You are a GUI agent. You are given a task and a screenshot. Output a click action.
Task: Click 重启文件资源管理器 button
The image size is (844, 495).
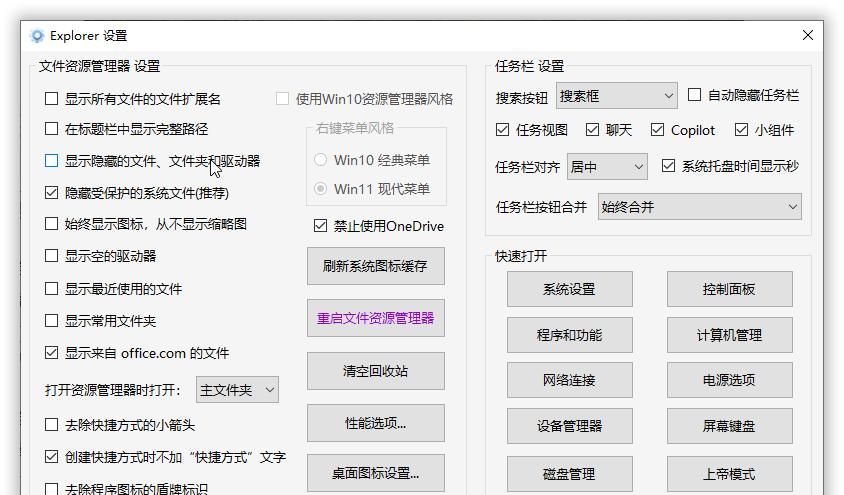[x=376, y=318]
